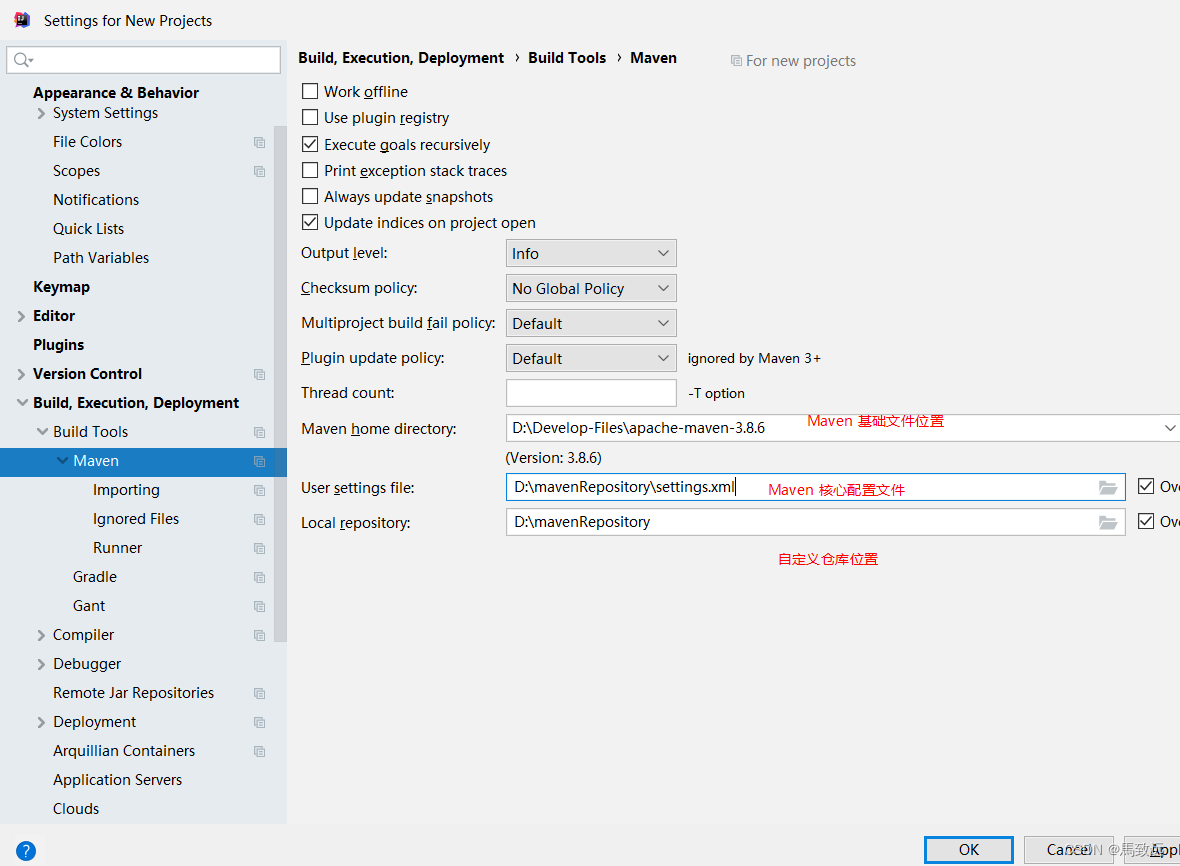Screen dimensions: 1180x866
Task: Select Clouds in settings tree
Action: tap(76, 809)
